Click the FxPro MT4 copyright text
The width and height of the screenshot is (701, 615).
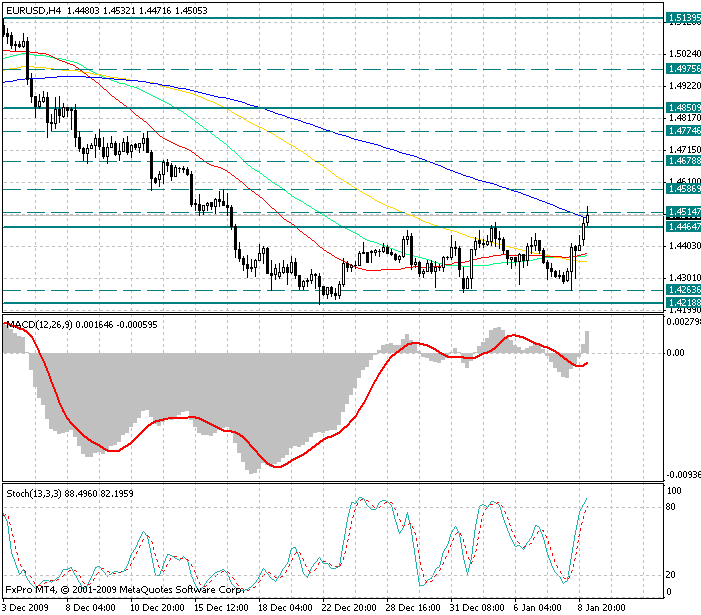(124, 590)
